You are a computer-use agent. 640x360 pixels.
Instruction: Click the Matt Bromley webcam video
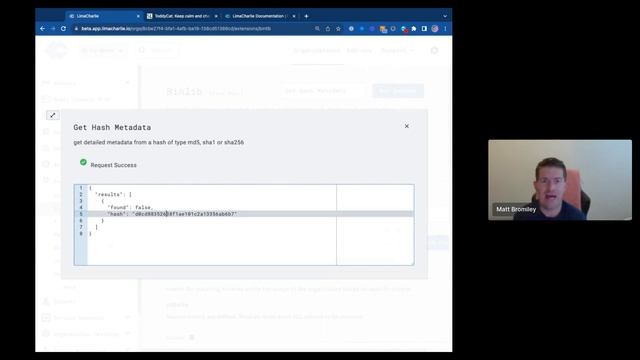click(x=560, y=180)
